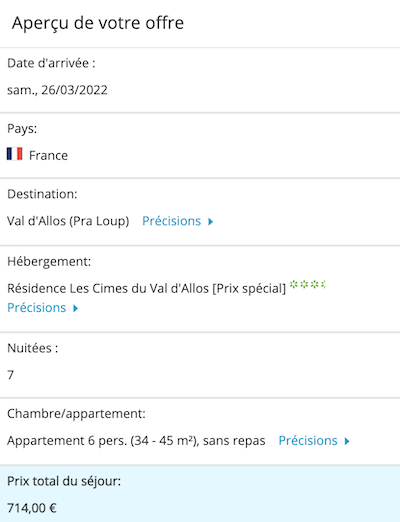Click the Nuitées value 7
This screenshot has height=522, width=400.
tap(11, 375)
